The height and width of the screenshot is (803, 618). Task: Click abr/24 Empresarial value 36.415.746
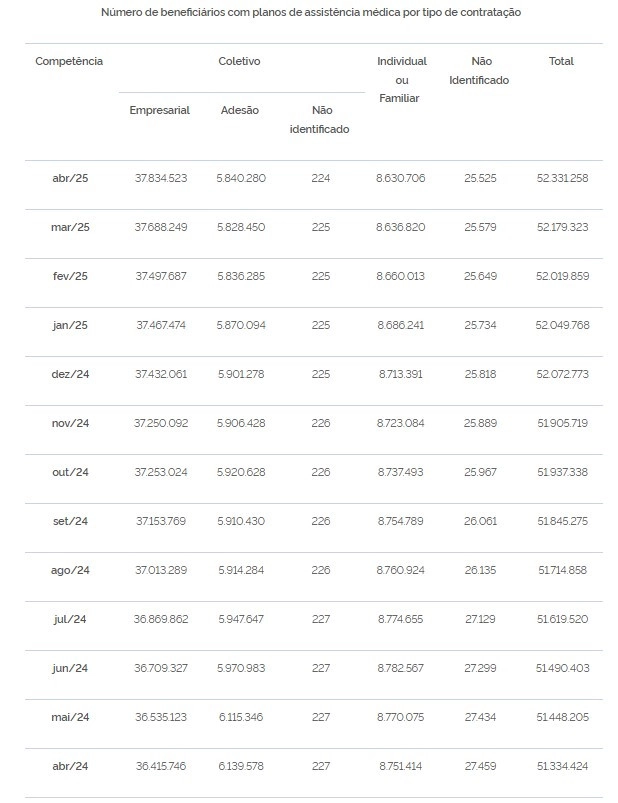coord(161,766)
